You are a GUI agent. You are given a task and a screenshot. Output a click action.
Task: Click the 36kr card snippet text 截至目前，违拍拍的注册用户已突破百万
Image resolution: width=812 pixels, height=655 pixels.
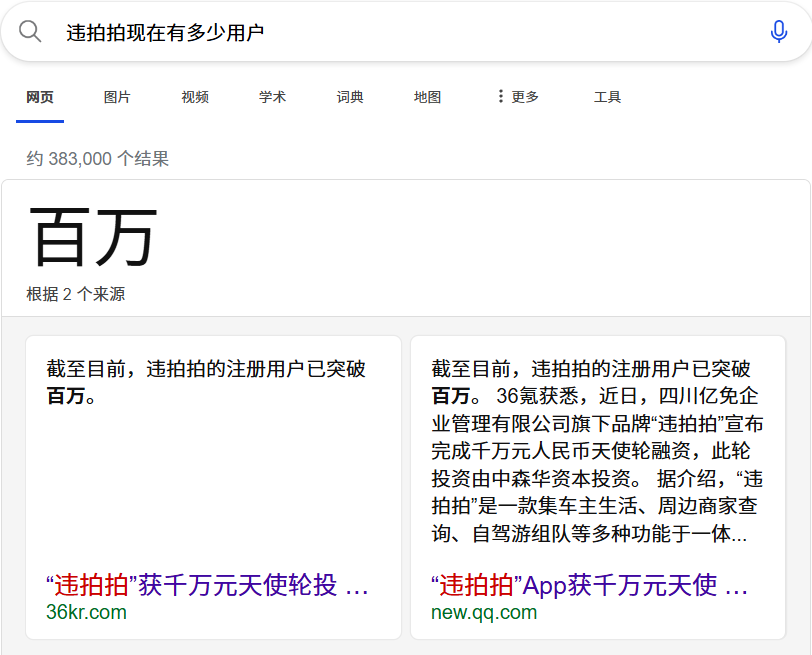coord(206,382)
